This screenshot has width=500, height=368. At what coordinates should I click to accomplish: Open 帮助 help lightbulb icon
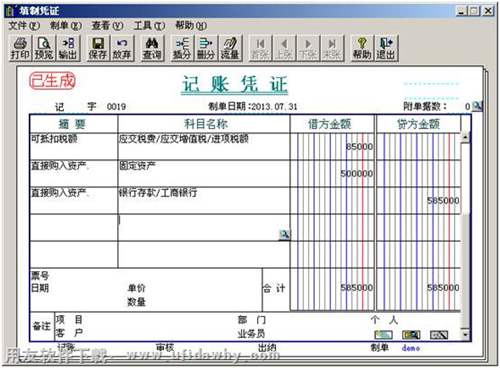(362, 49)
